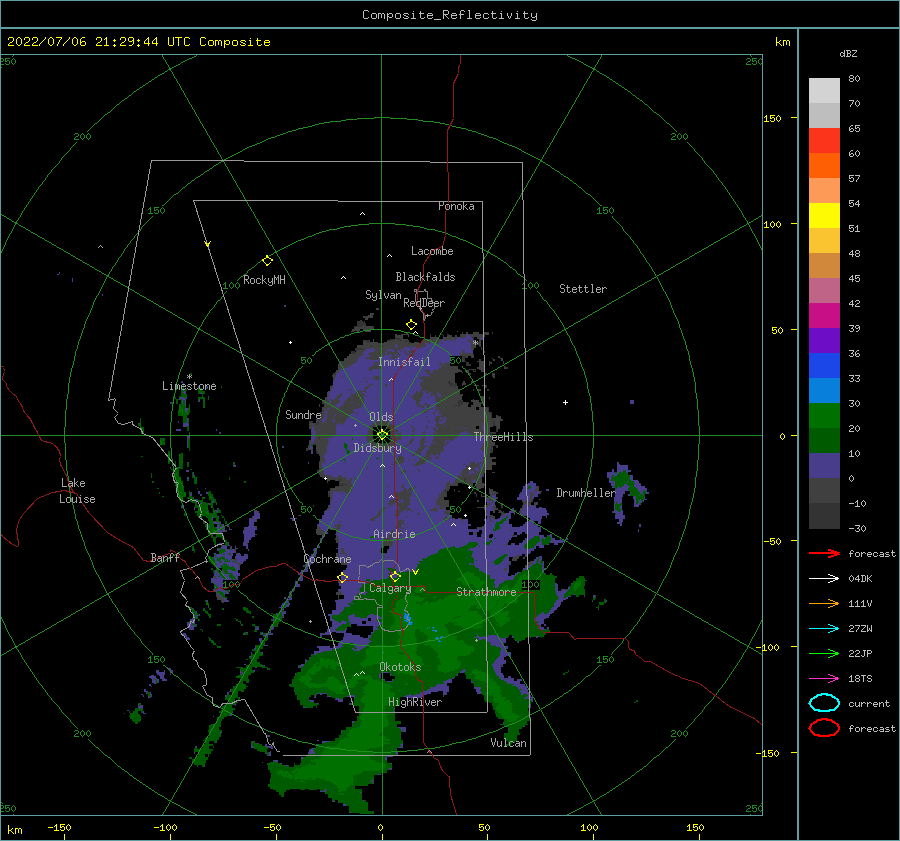The width and height of the screenshot is (900, 841).
Task: Click the yellow swatch between 54 and 51 dBZ
Action: [x=824, y=216]
